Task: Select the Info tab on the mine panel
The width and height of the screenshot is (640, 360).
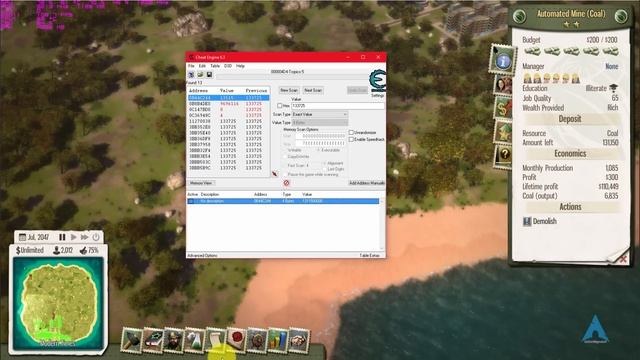Action: (502, 60)
